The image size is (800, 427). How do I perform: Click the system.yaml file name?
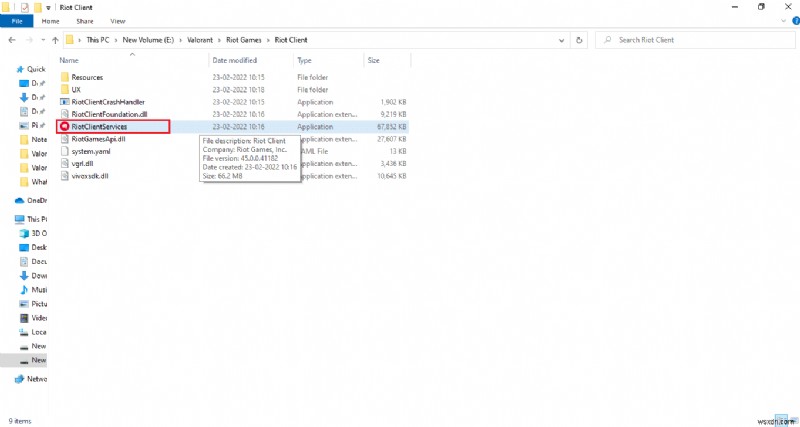[91, 151]
